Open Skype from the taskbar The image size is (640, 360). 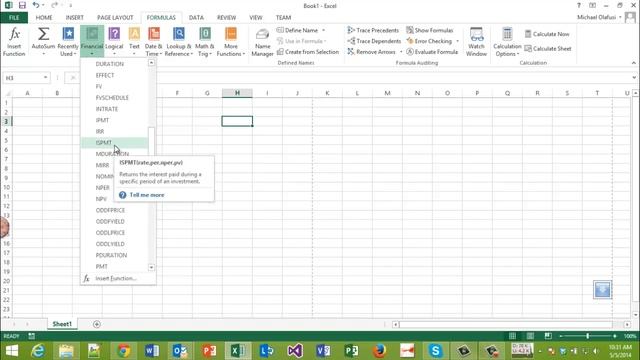click(435, 351)
